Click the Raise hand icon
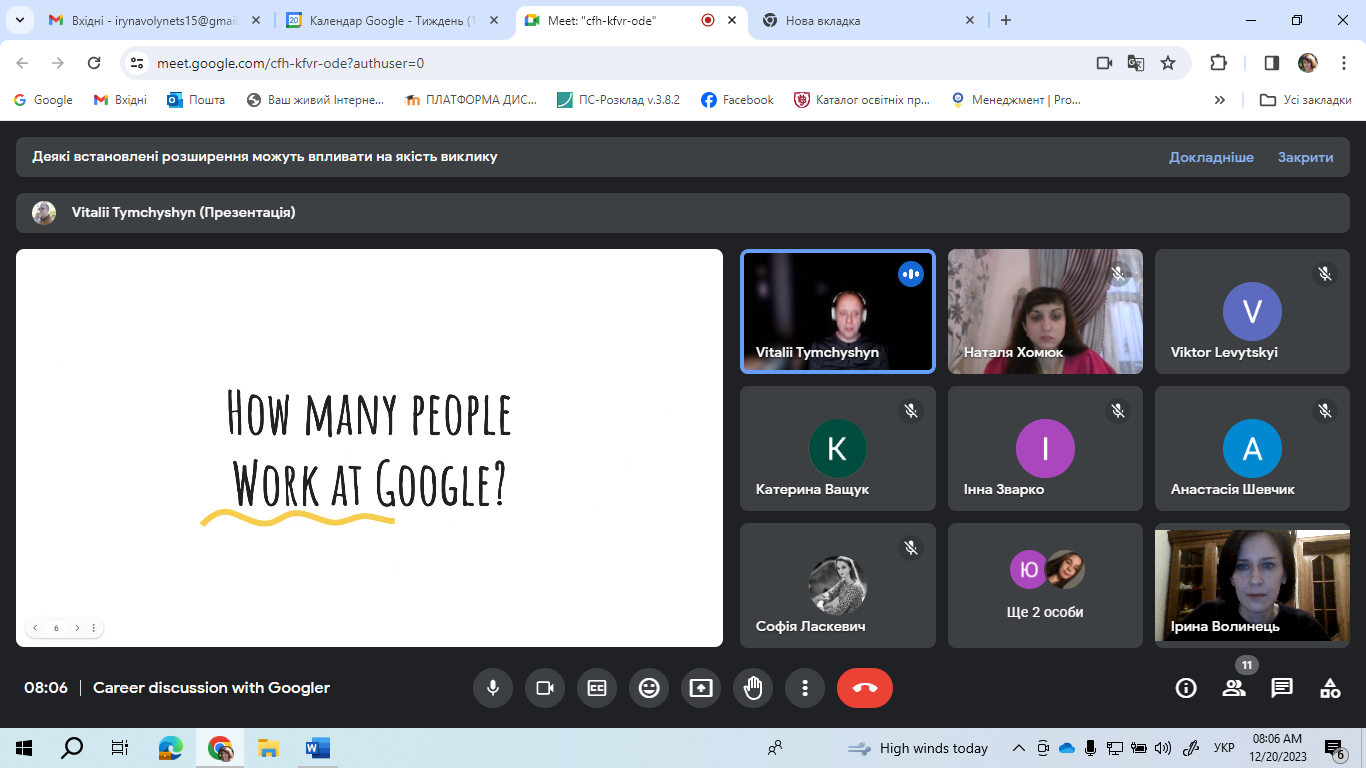This screenshot has height=768, width=1366. coord(753,688)
